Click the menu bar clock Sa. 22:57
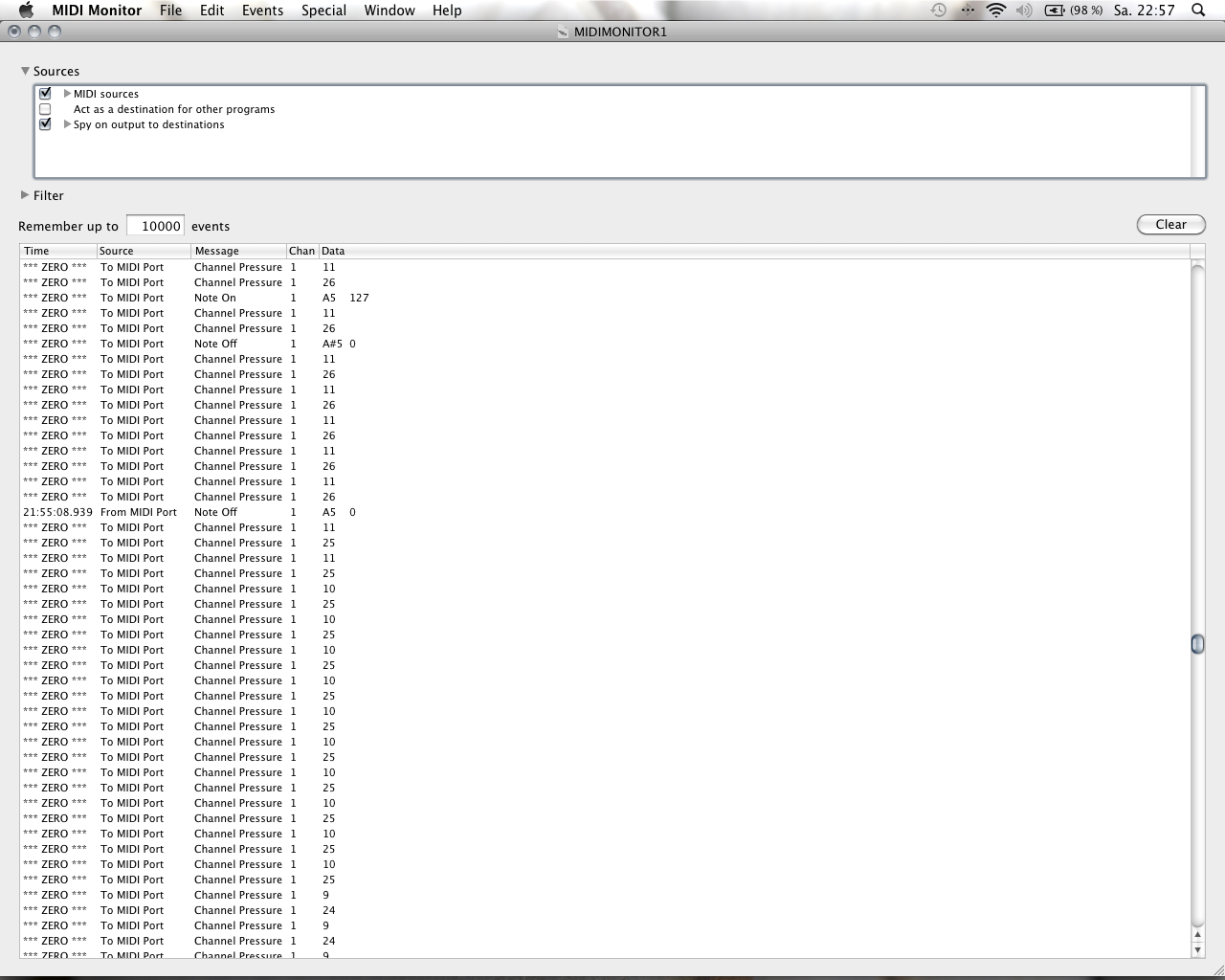The width and height of the screenshot is (1225, 980). [1144, 11]
